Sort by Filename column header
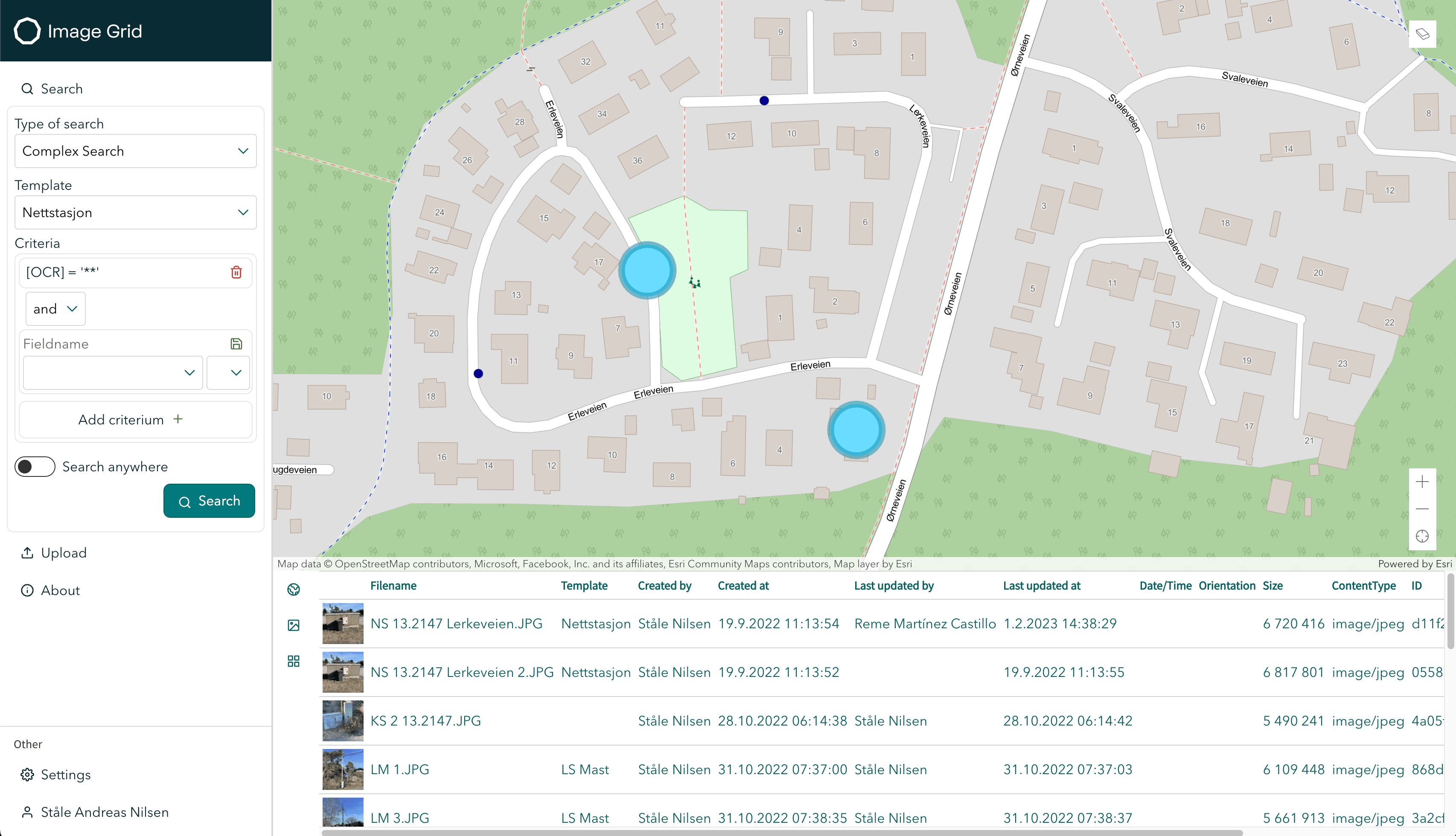The image size is (1456, 836). 393,586
